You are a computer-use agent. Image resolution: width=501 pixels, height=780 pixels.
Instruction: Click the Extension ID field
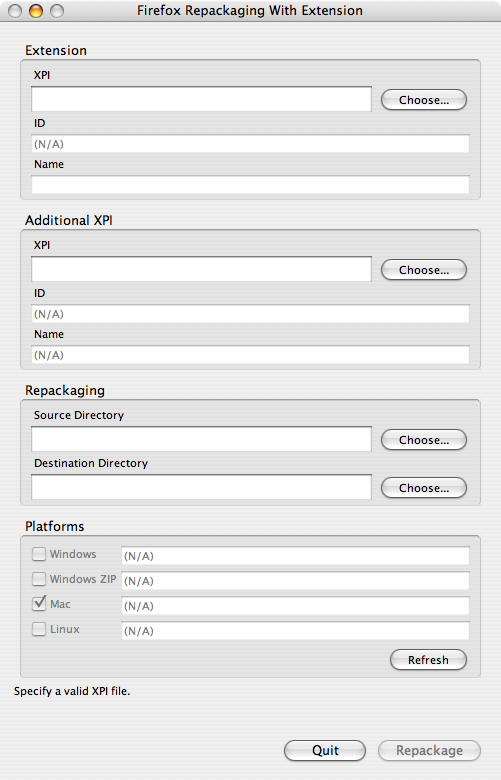(250, 144)
